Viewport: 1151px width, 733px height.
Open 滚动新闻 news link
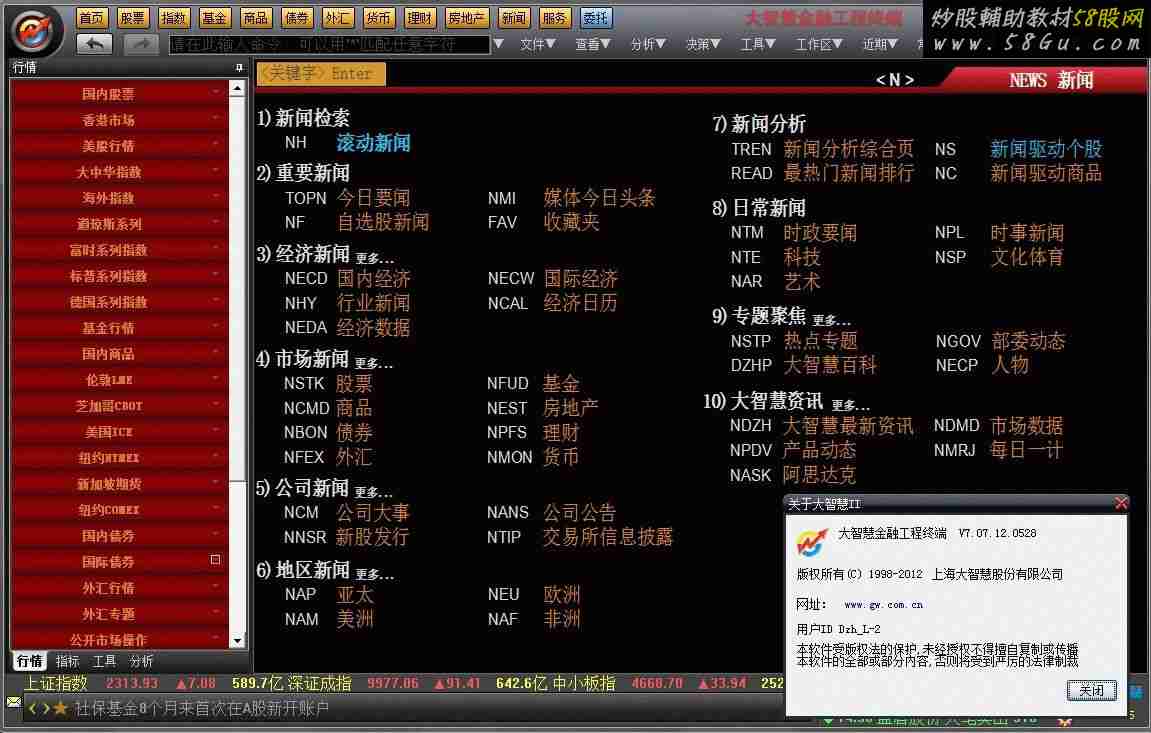pos(374,142)
